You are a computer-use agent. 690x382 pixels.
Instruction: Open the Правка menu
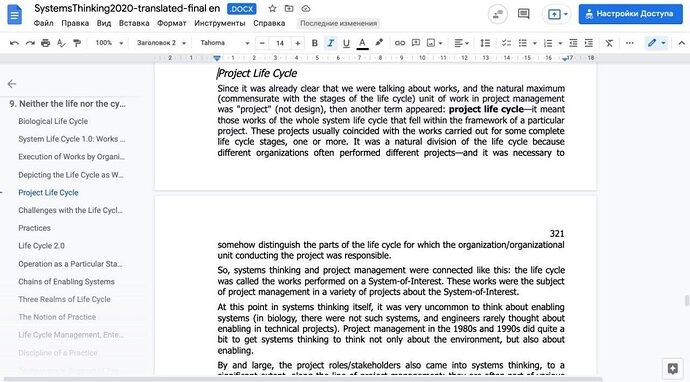[x=75, y=23]
